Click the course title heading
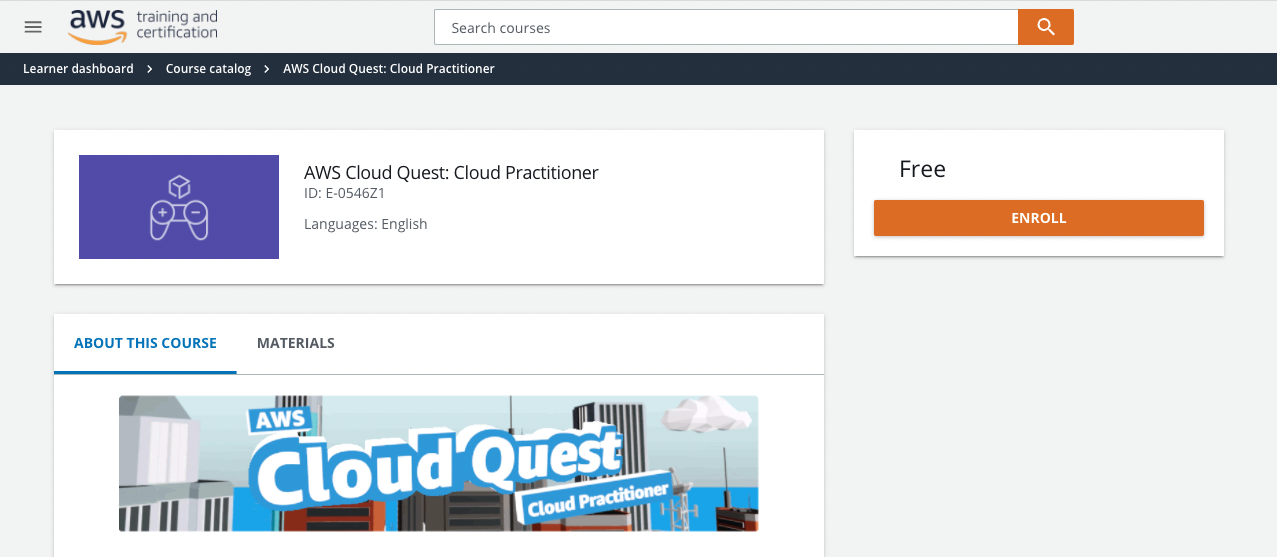 click(x=451, y=172)
